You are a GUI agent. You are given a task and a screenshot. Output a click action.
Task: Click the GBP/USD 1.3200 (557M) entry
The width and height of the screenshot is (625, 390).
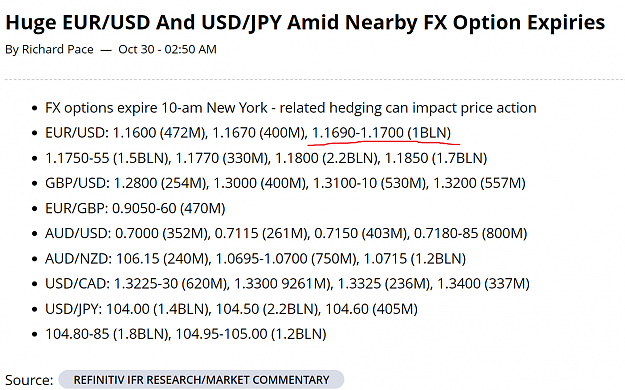point(479,183)
